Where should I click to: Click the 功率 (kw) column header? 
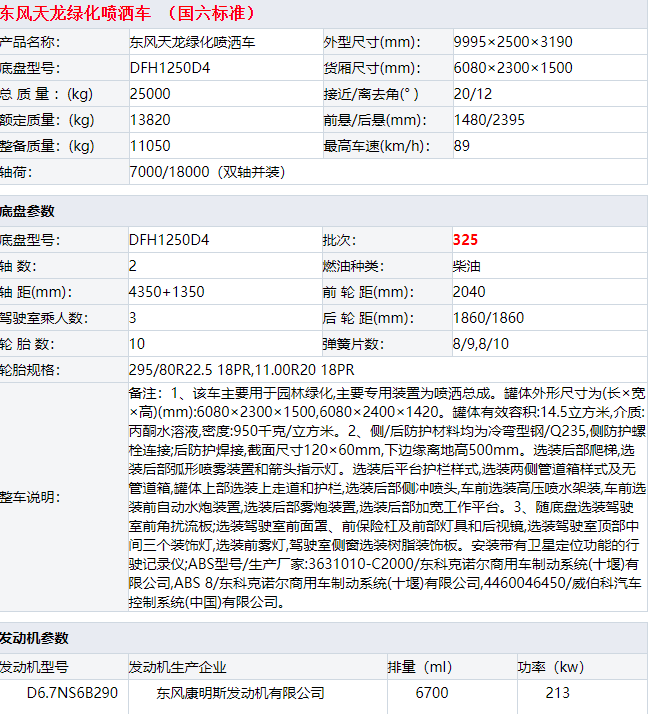(x=550, y=667)
